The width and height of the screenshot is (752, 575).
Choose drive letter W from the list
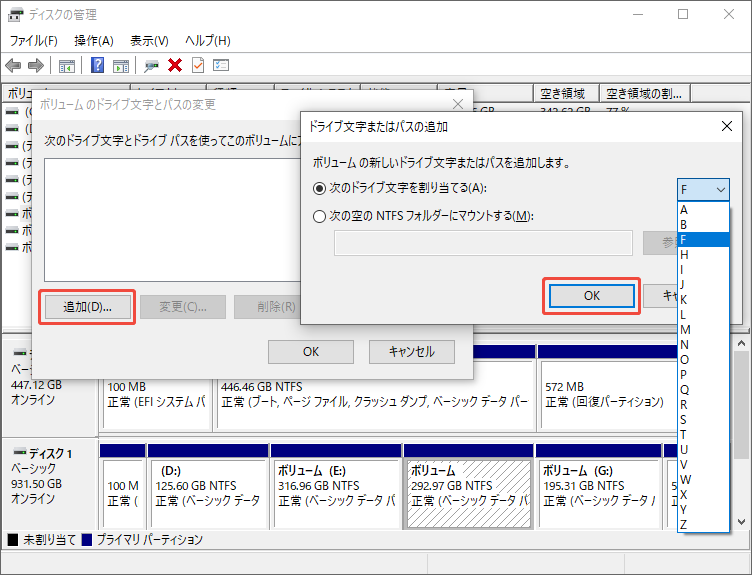pos(704,480)
